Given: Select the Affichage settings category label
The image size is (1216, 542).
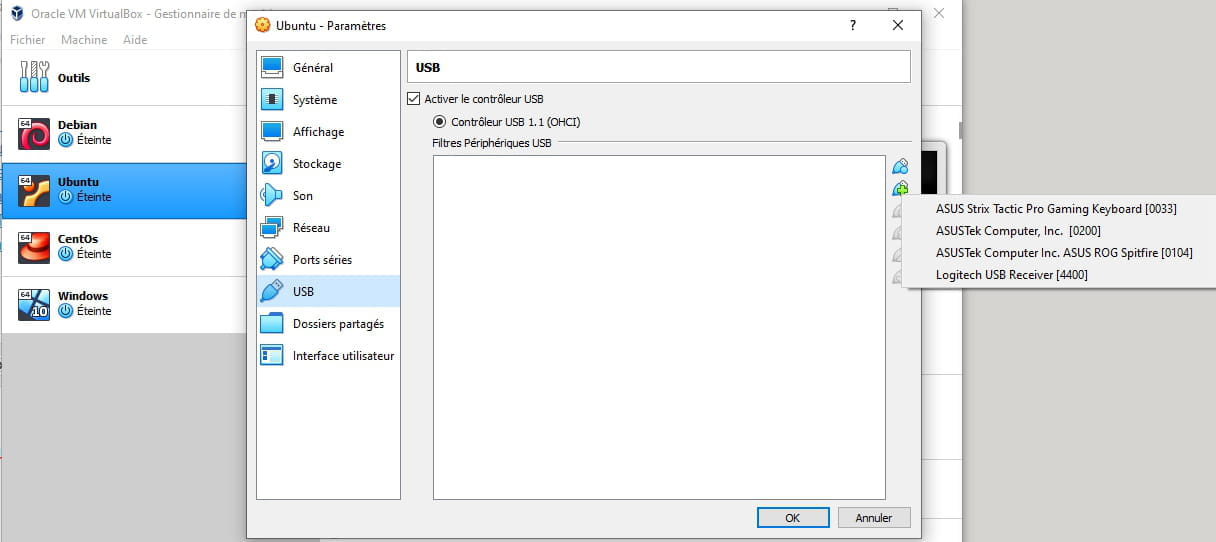Looking at the screenshot, I should (318, 132).
